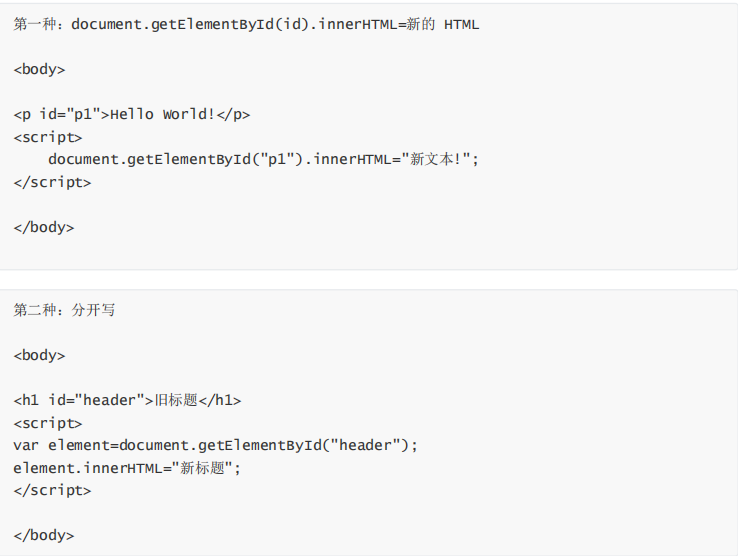Click the opening body tag in second block
This screenshot has height=556, width=738.
pos(40,355)
